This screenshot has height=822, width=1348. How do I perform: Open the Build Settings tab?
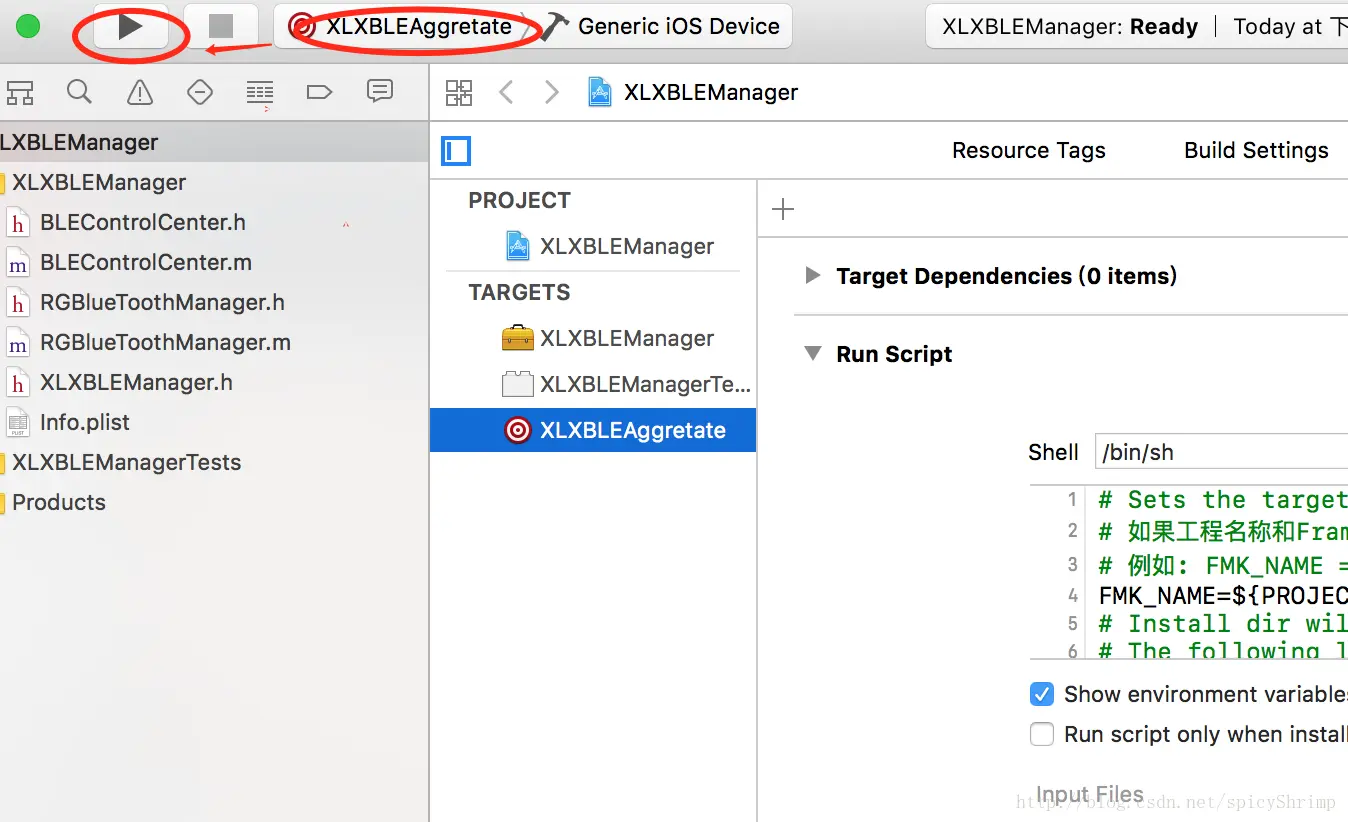point(1256,151)
